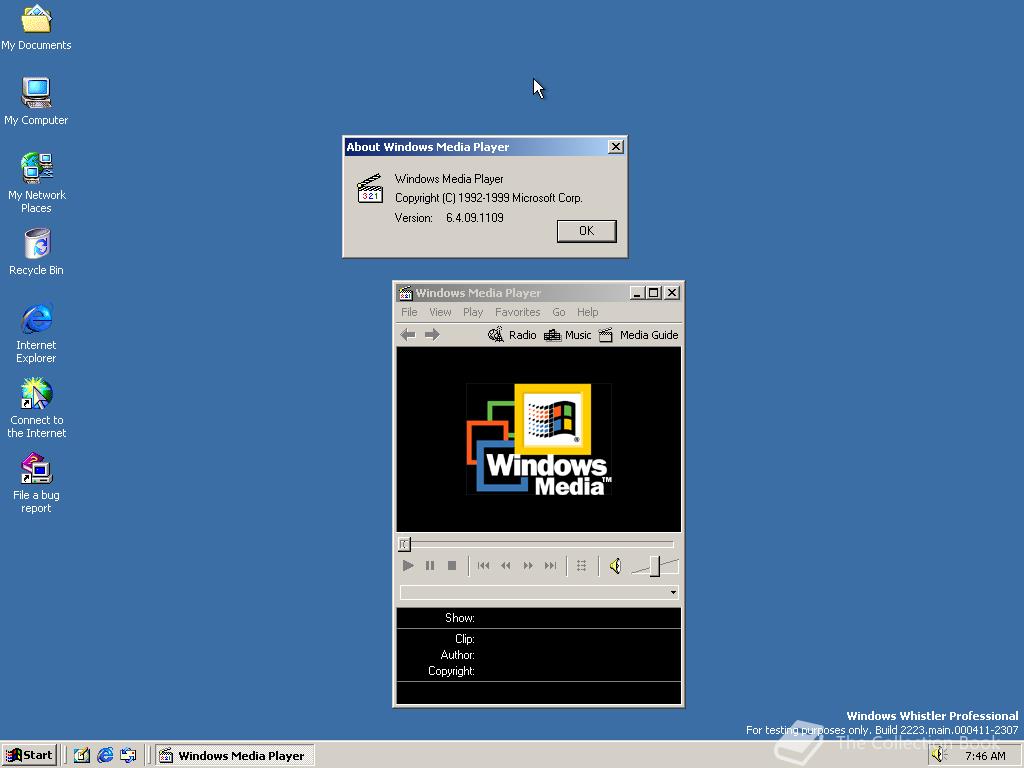Open the Radio toolbar button
The image size is (1024, 768).
click(512, 335)
